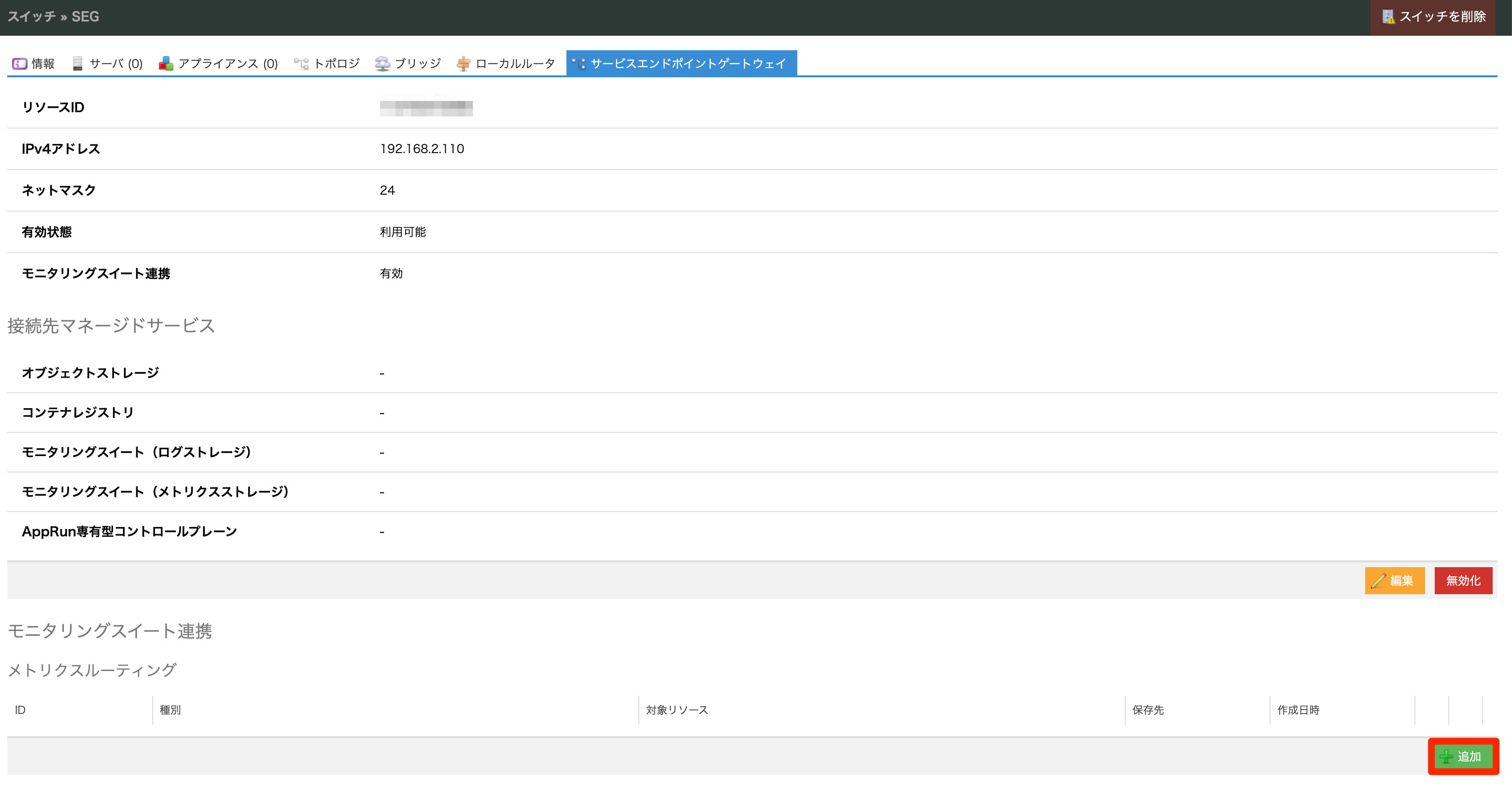Click the green plus icon on 追加
Image resolution: width=1512 pixels, height=800 pixels.
tap(1447, 757)
